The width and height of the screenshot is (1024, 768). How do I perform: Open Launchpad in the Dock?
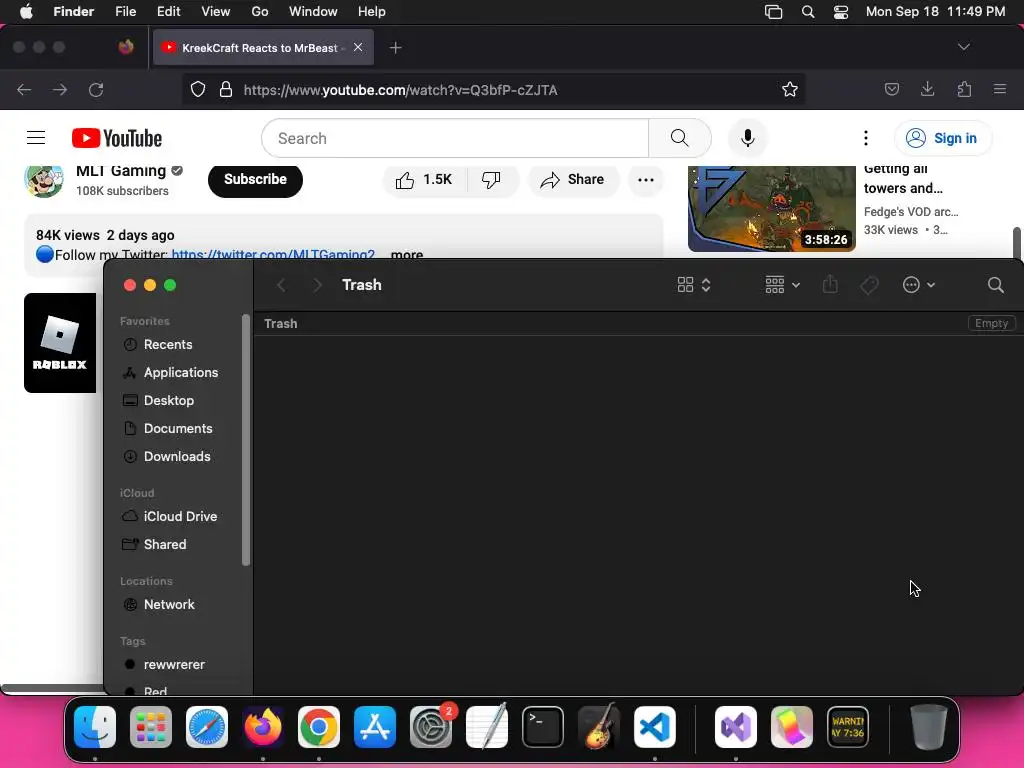tap(151, 727)
